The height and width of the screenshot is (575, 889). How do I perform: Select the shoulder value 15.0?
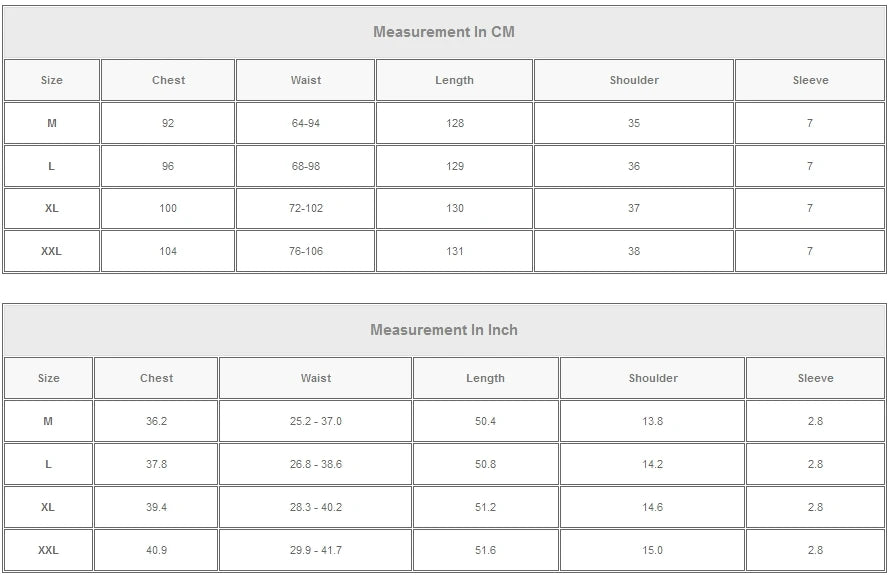pos(653,550)
